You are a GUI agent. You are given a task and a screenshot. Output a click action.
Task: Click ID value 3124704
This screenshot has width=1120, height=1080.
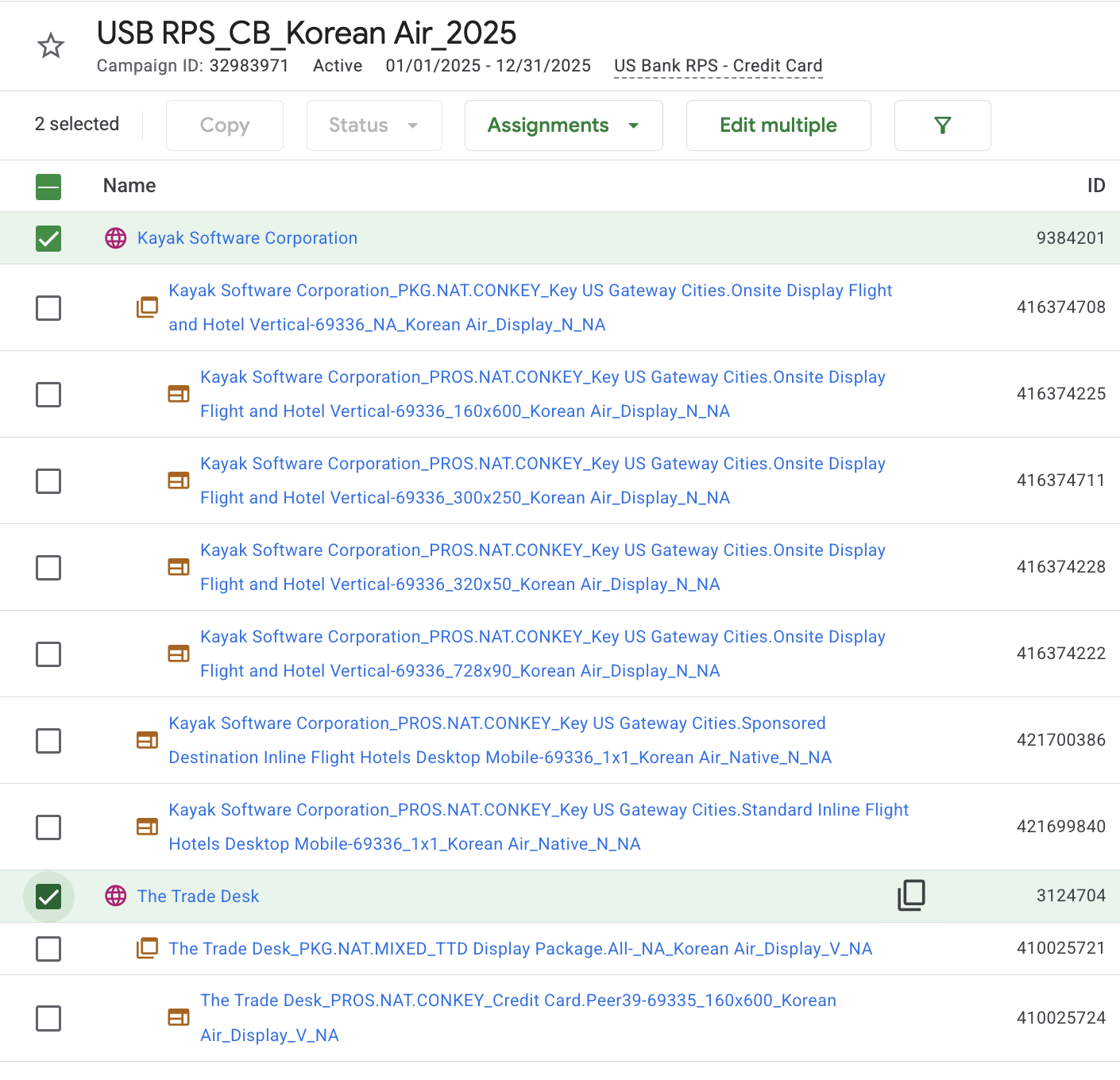tap(1071, 896)
